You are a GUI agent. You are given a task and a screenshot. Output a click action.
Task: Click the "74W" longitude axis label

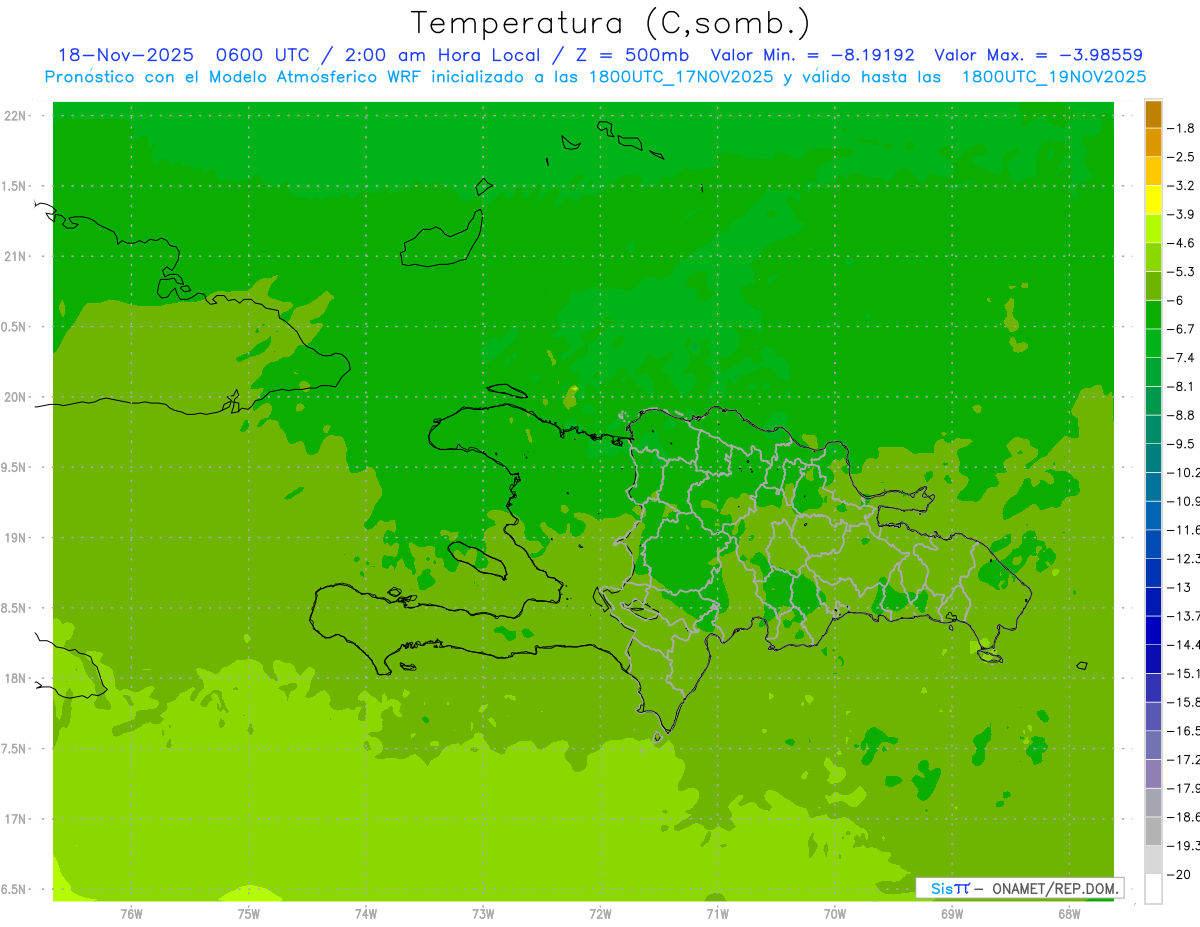point(365,912)
